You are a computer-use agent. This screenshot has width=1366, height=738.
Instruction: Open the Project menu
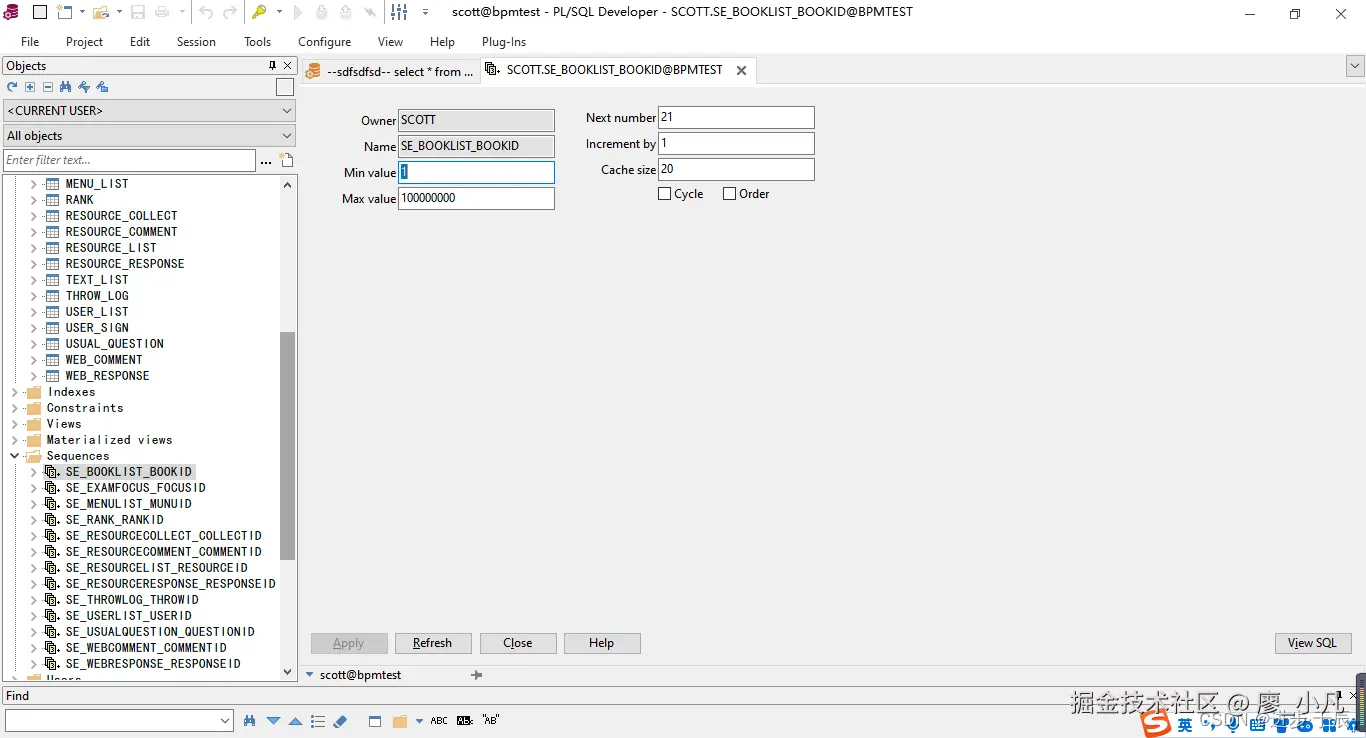pos(84,42)
